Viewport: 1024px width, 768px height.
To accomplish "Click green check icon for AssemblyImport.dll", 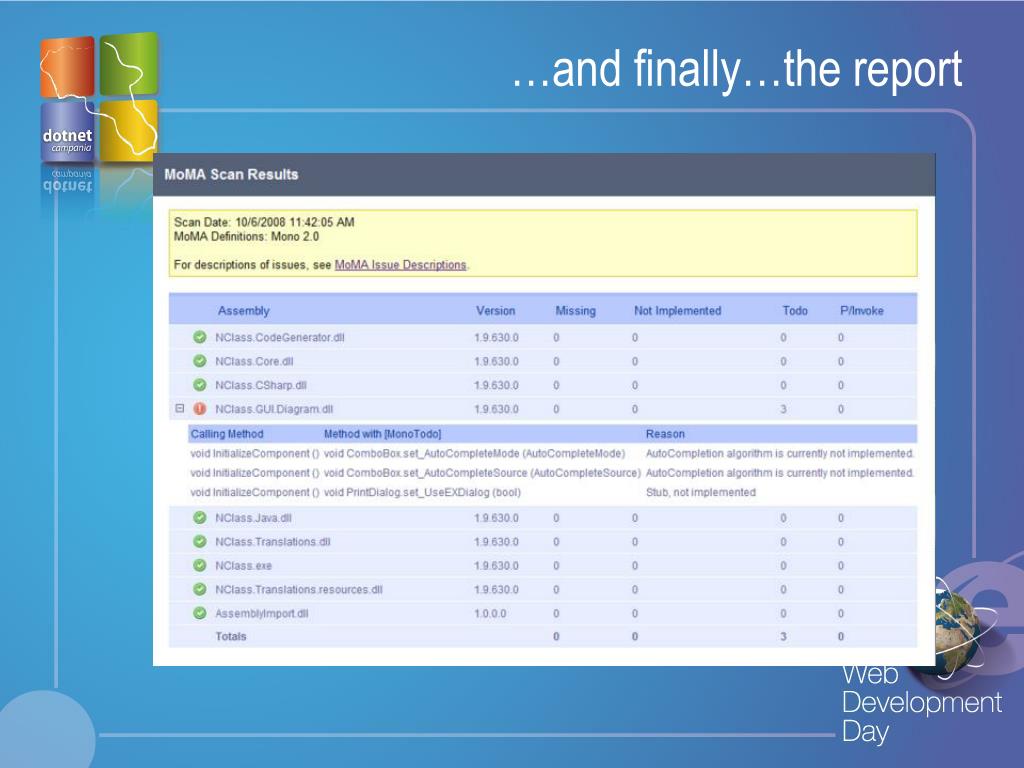I will 200,613.
